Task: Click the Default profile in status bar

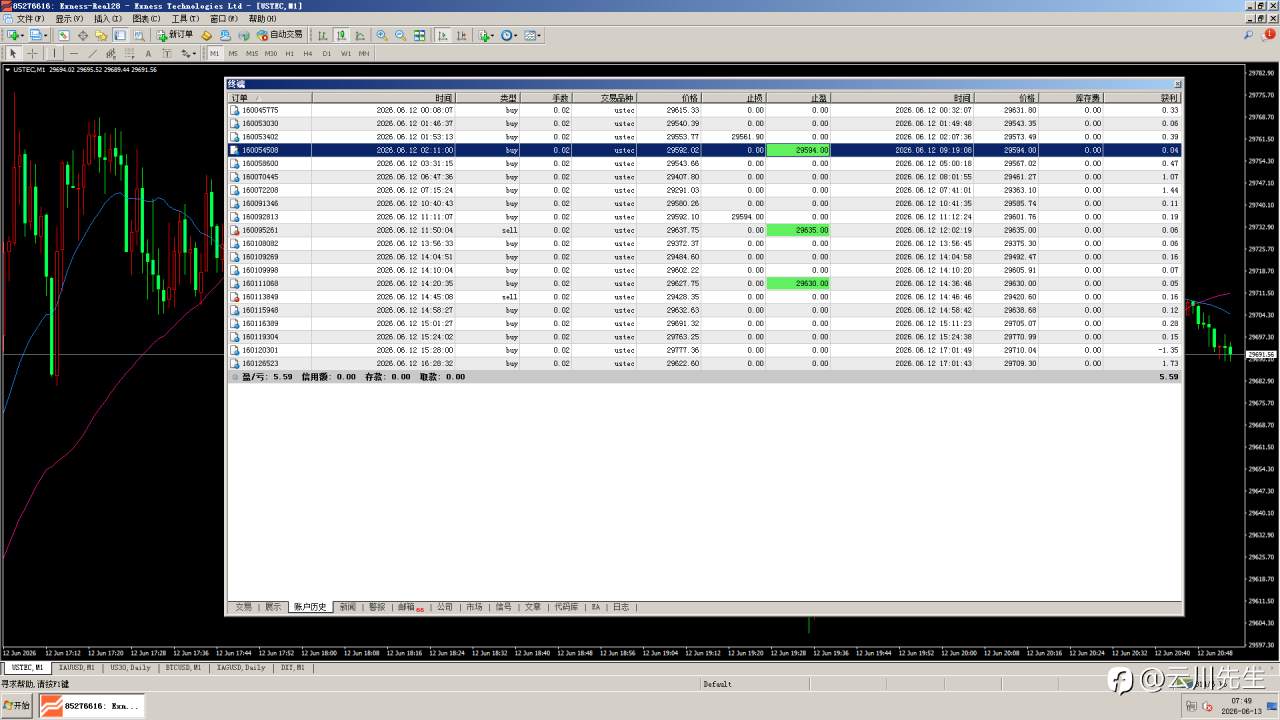Action: (x=717, y=684)
